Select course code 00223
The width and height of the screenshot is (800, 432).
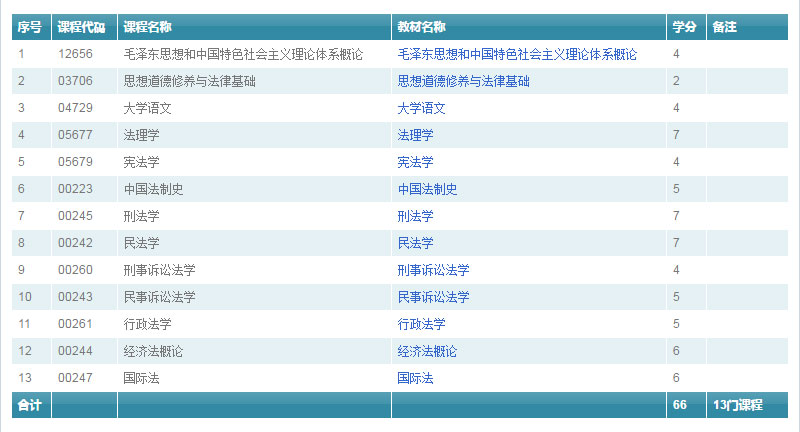pyautogui.click(x=76, y=189)
